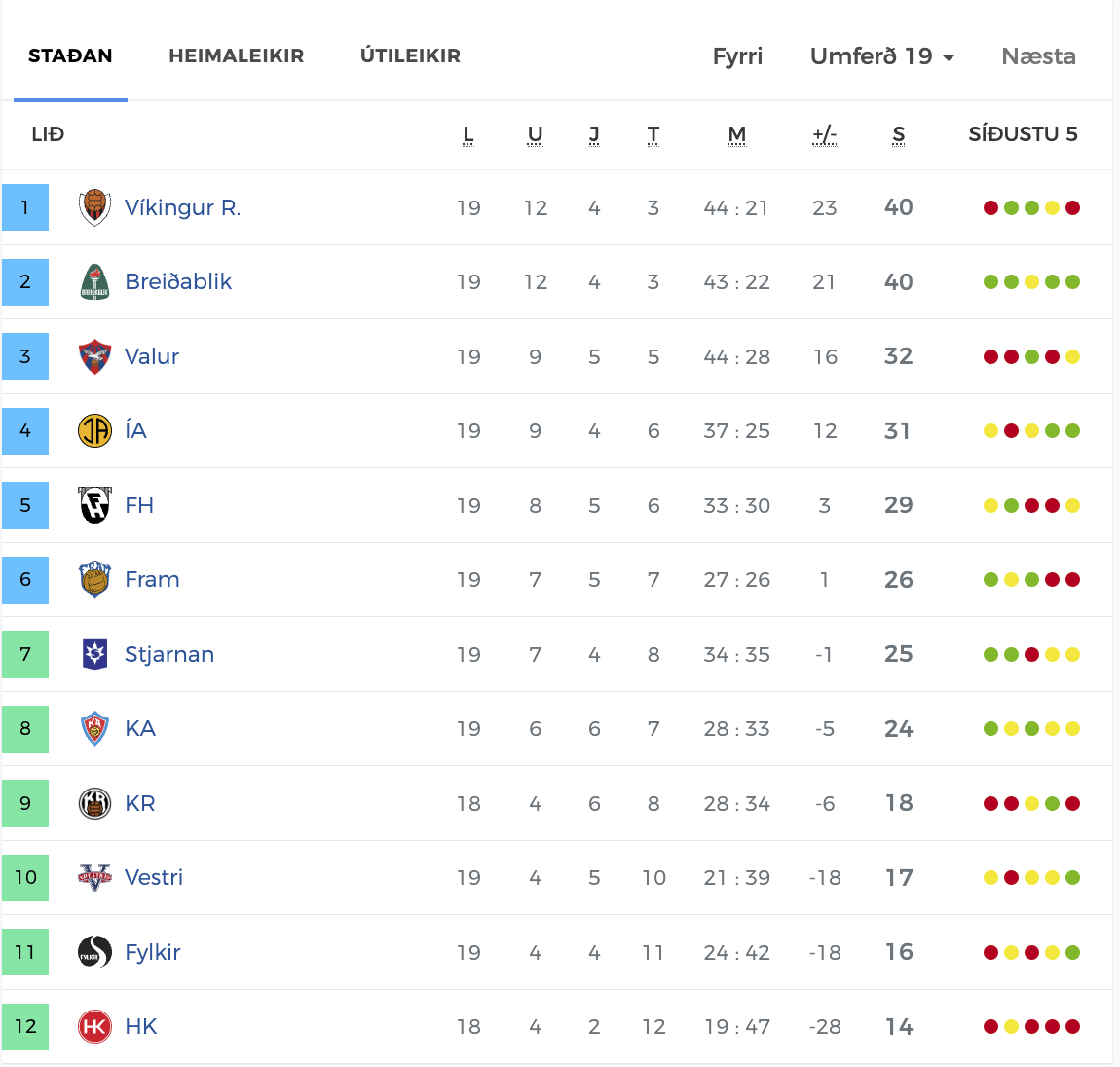1120x1067 pixels.
Task: Click the Vestri team crest
Action: (94, 877)
